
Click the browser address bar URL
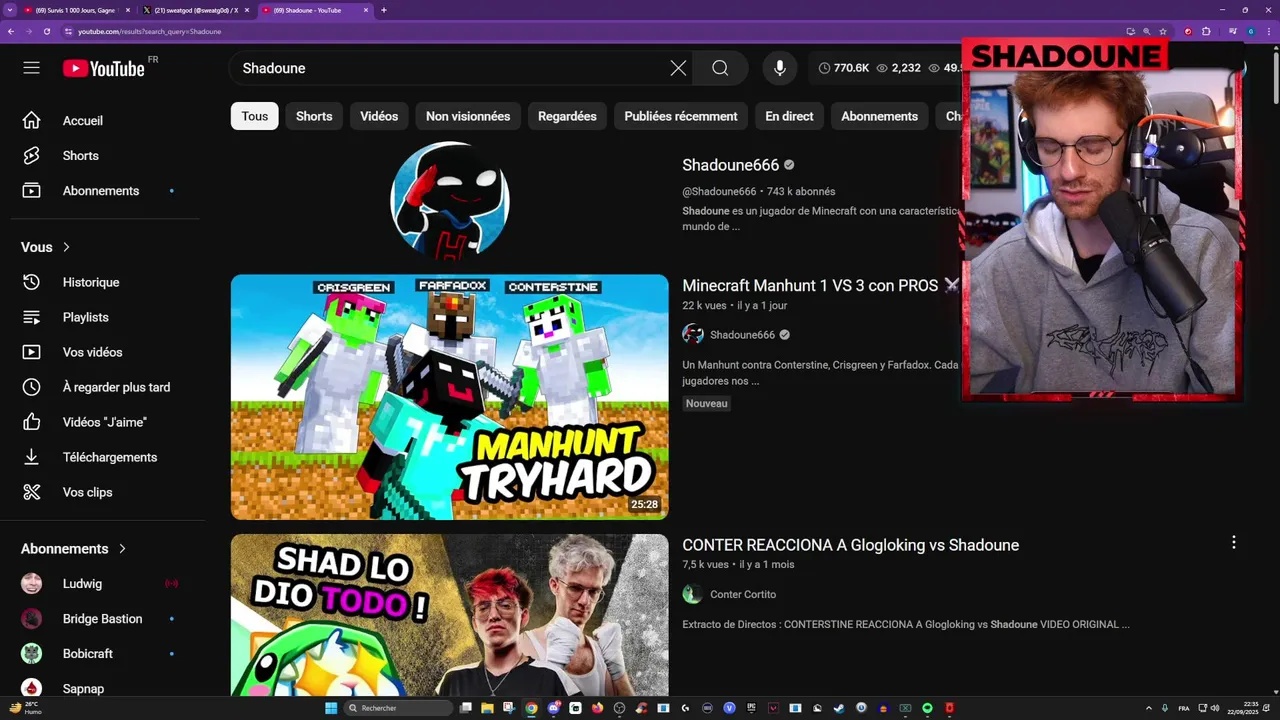(x=150, y=31)
